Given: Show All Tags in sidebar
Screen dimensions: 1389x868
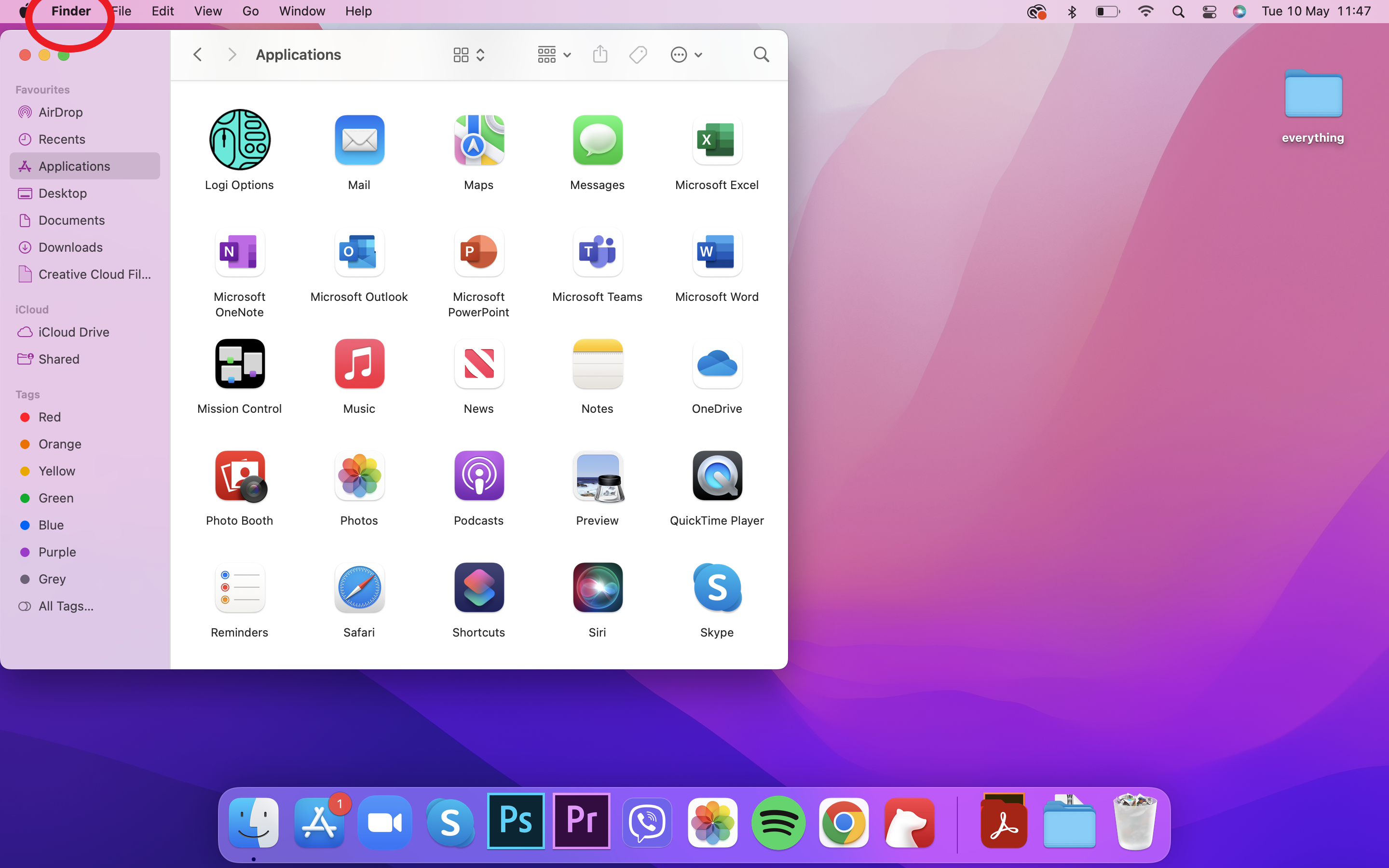Looking at the screenshot, I should click(85, 606).
